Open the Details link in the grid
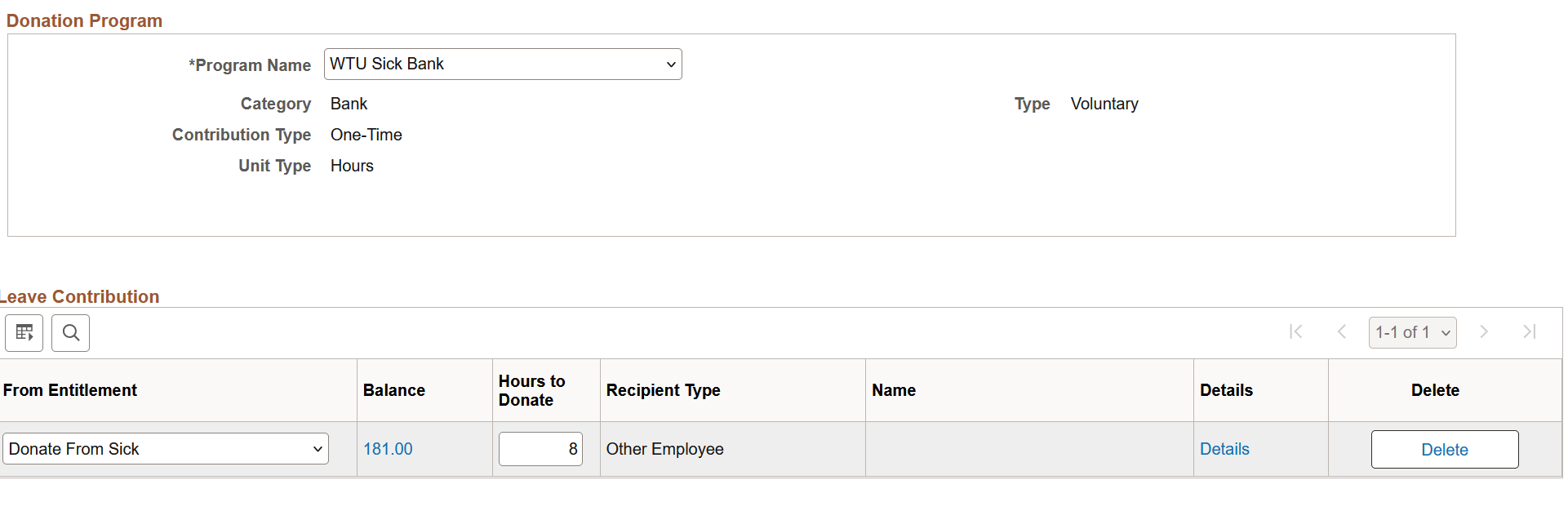 (1224, 448)
